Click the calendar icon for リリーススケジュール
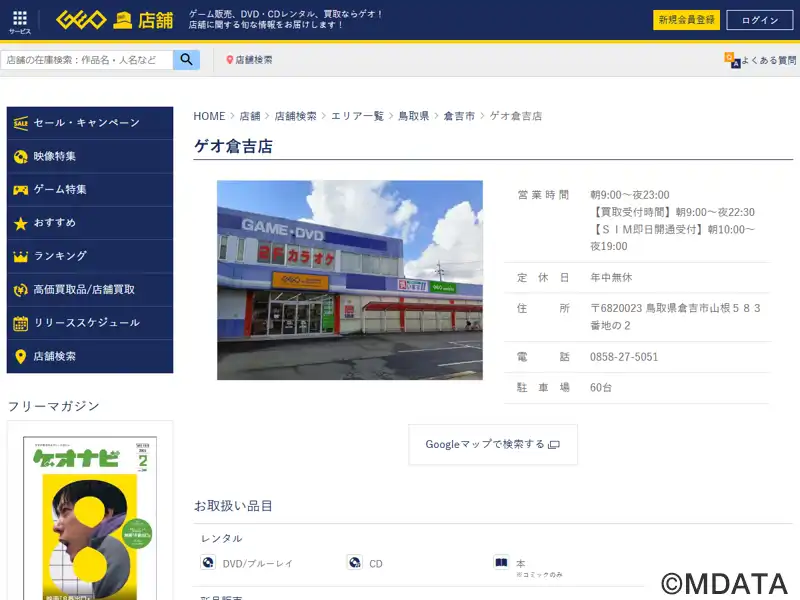800x600 pixels. pos(20,323)
